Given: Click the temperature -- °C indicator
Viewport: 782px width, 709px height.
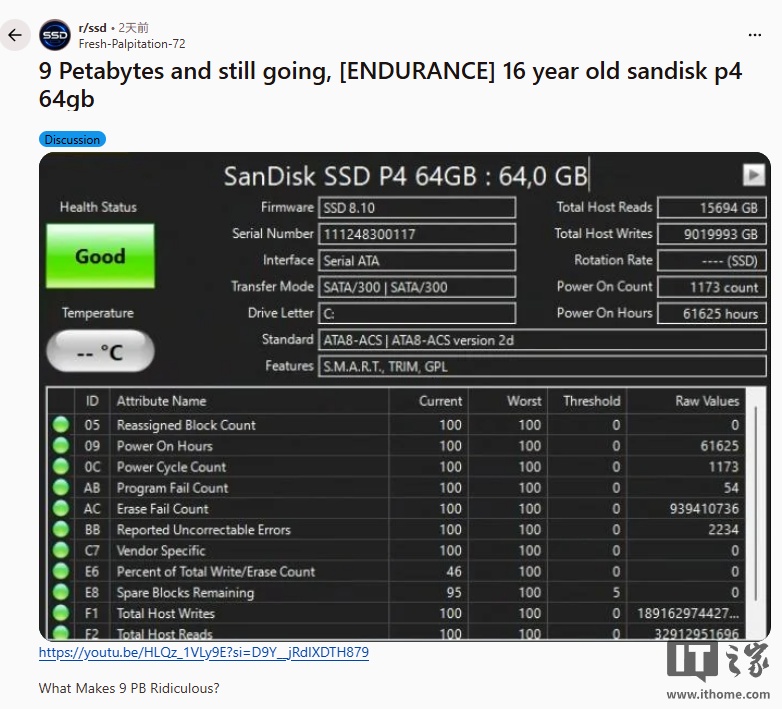Looking at the screenshot, I should [x=100, y=351].
